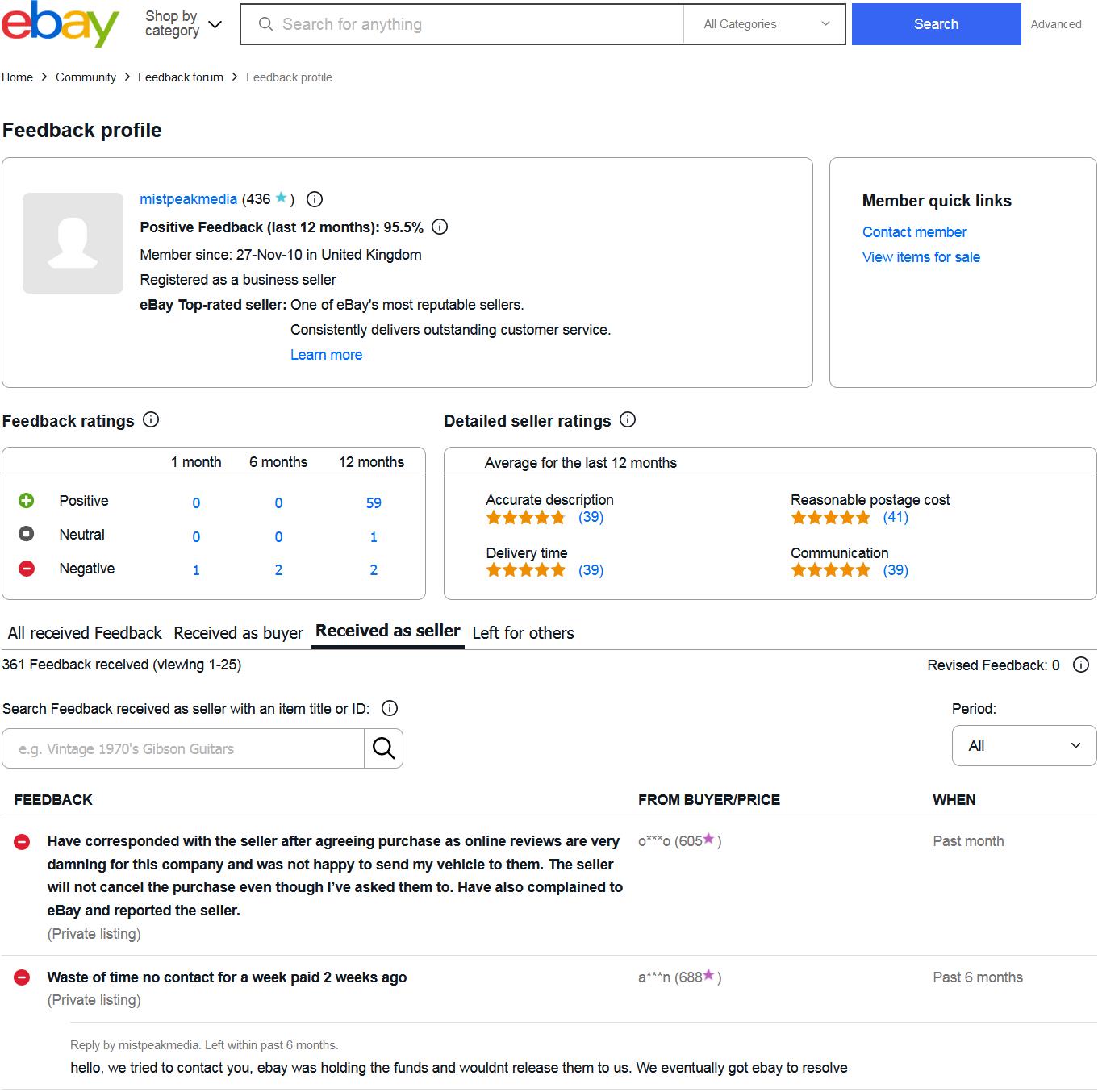Click the Revised Feedback info icon

(1081, 665)
